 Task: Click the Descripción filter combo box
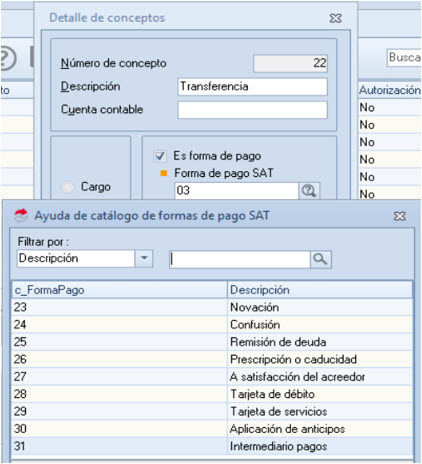click(85, 258)
